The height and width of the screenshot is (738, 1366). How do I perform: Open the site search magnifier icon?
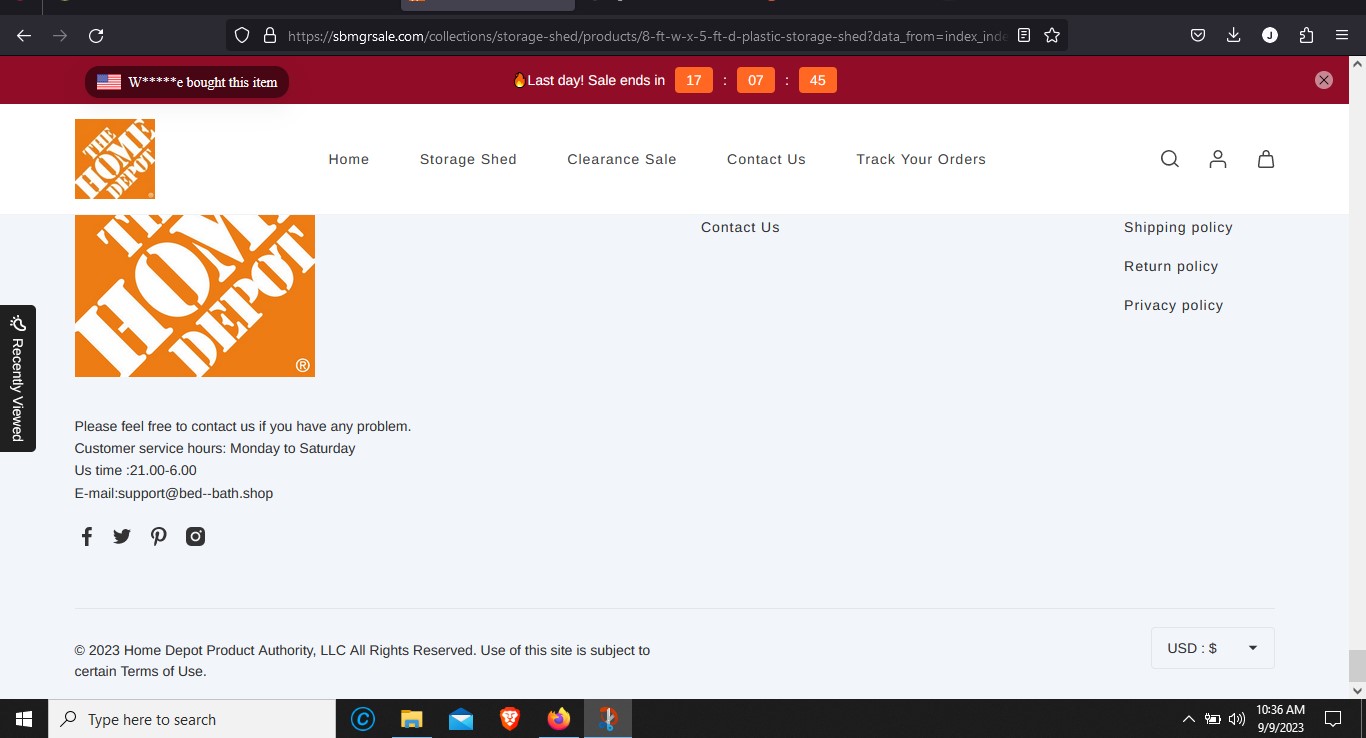[x=1170, y=159]
